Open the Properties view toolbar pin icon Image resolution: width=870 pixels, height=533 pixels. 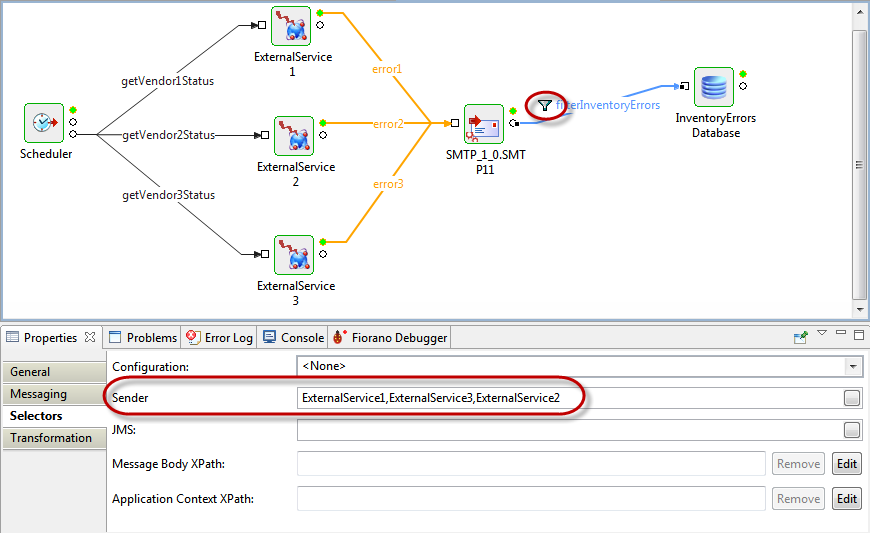click(x=800, y=338)
